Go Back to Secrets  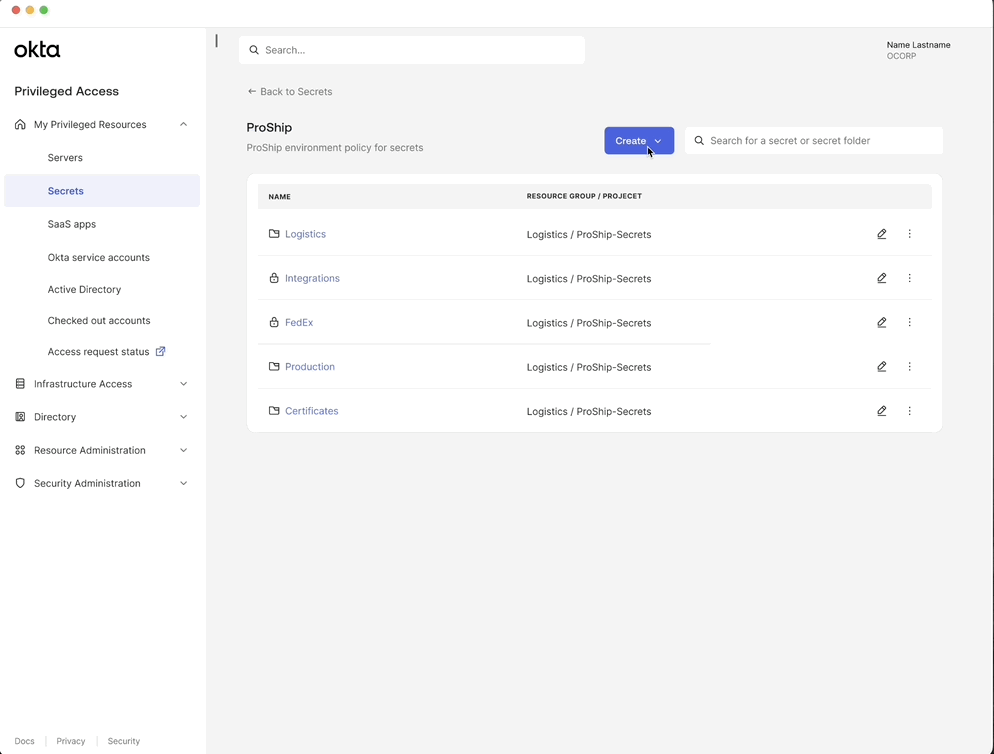pos(290,92)
